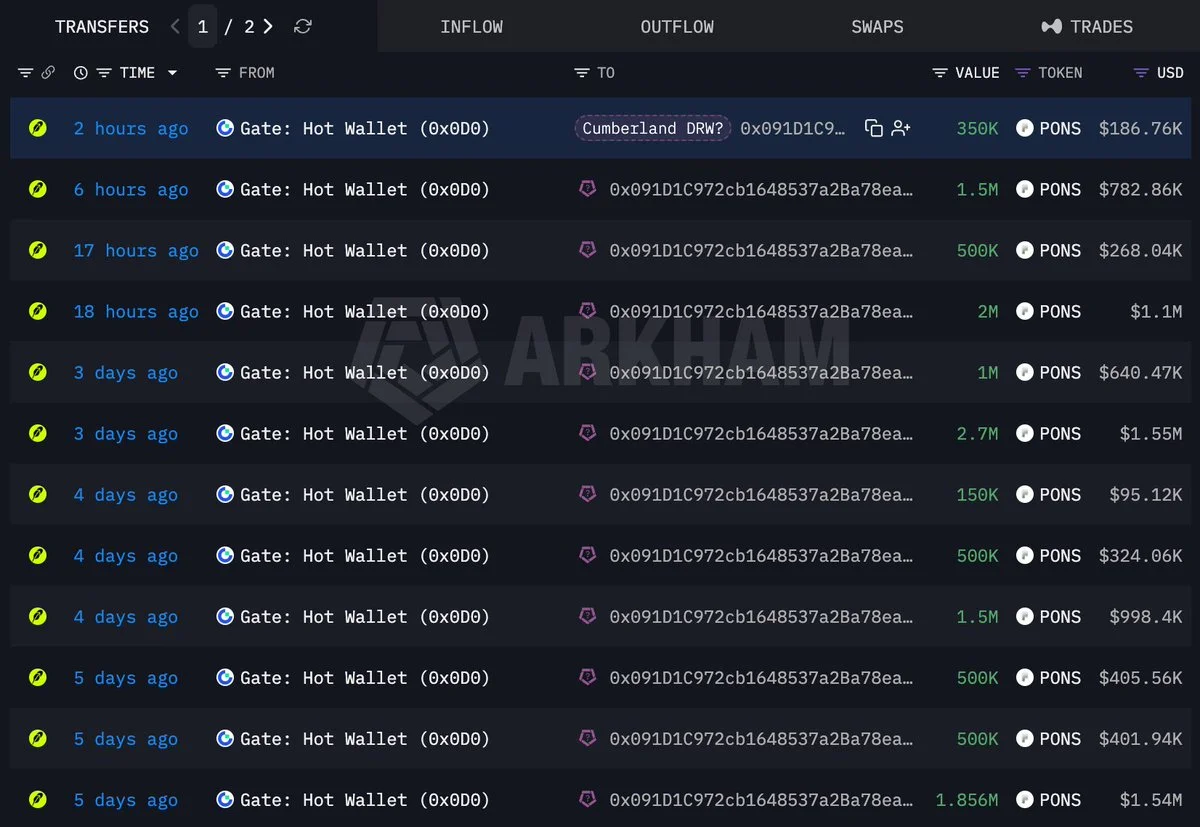Open recipient address 0x091D1C972cb... in the $95.12K row

[761, 494]
